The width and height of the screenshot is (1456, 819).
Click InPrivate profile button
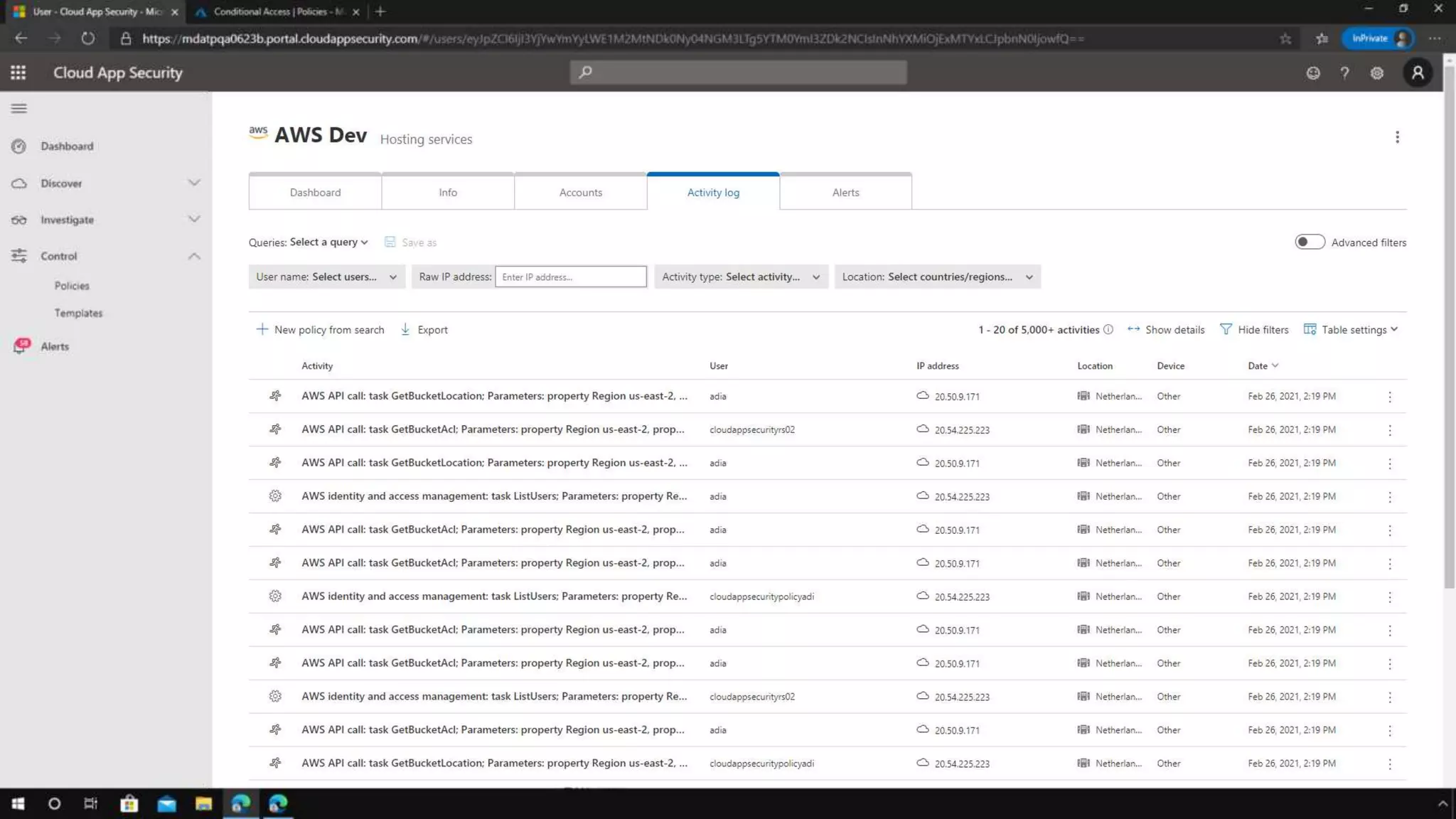click(x=1377, y=38)
